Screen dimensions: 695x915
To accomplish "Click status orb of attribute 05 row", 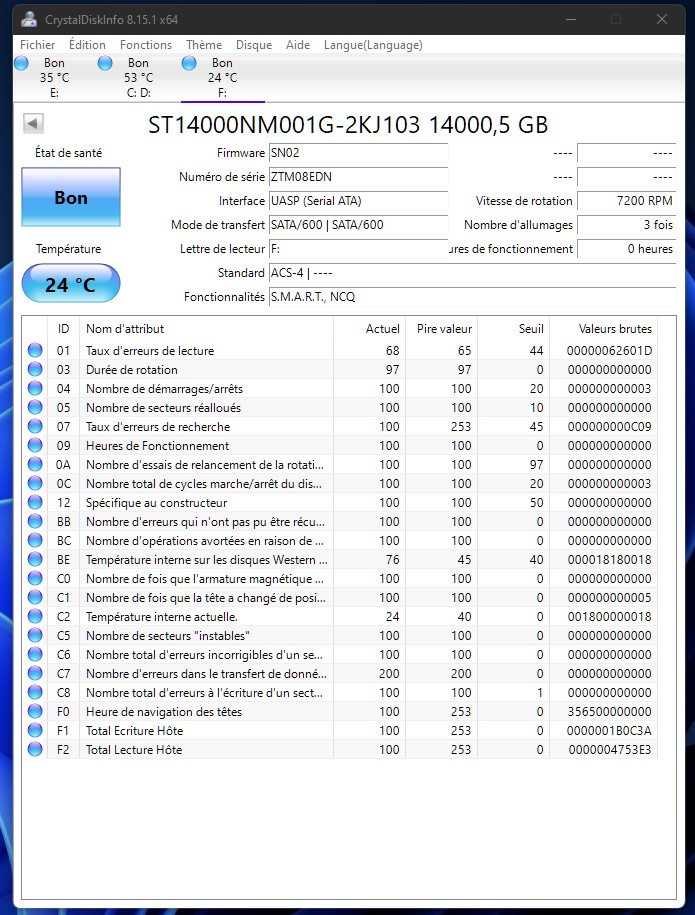I will 35,407.
